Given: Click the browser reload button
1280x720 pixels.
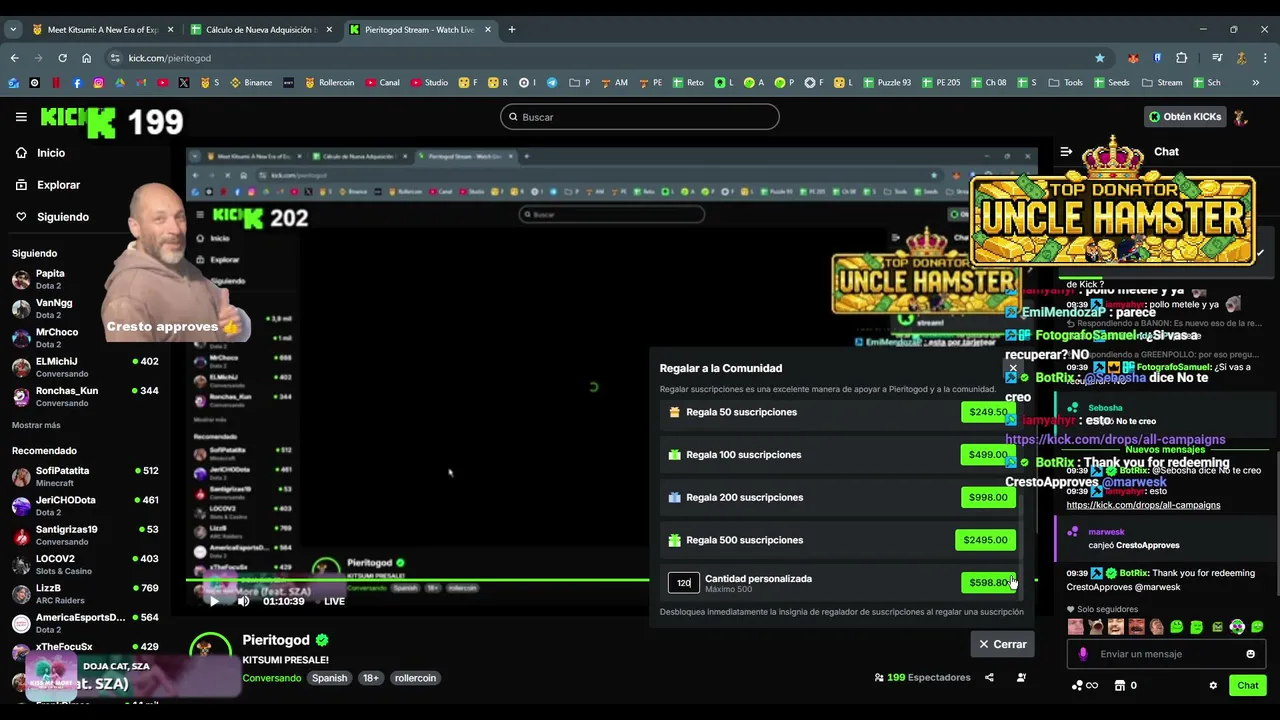Looking at the screenshot, I should pos(62,58).
